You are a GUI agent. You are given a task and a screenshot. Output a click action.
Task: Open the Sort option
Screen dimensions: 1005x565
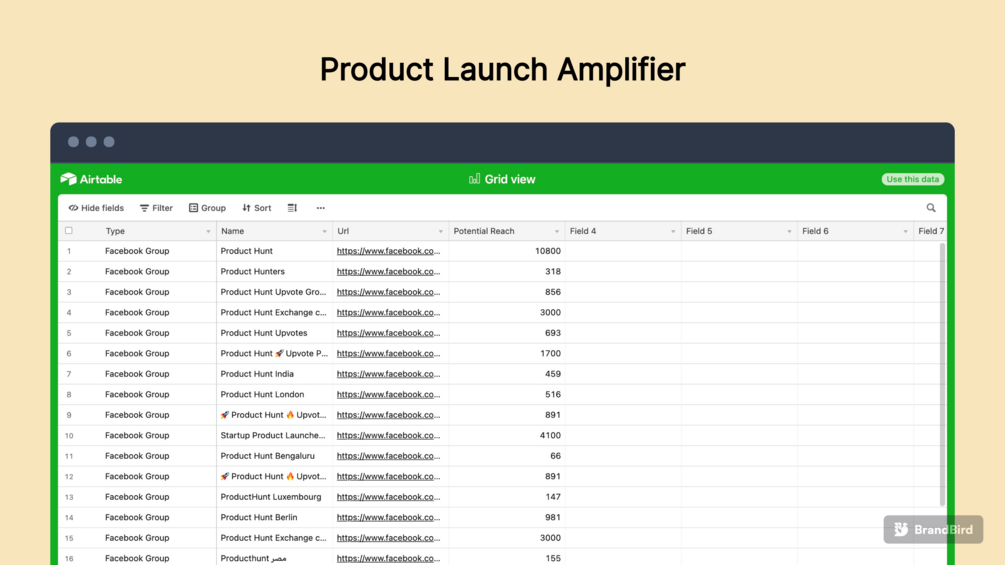point(256,208)
